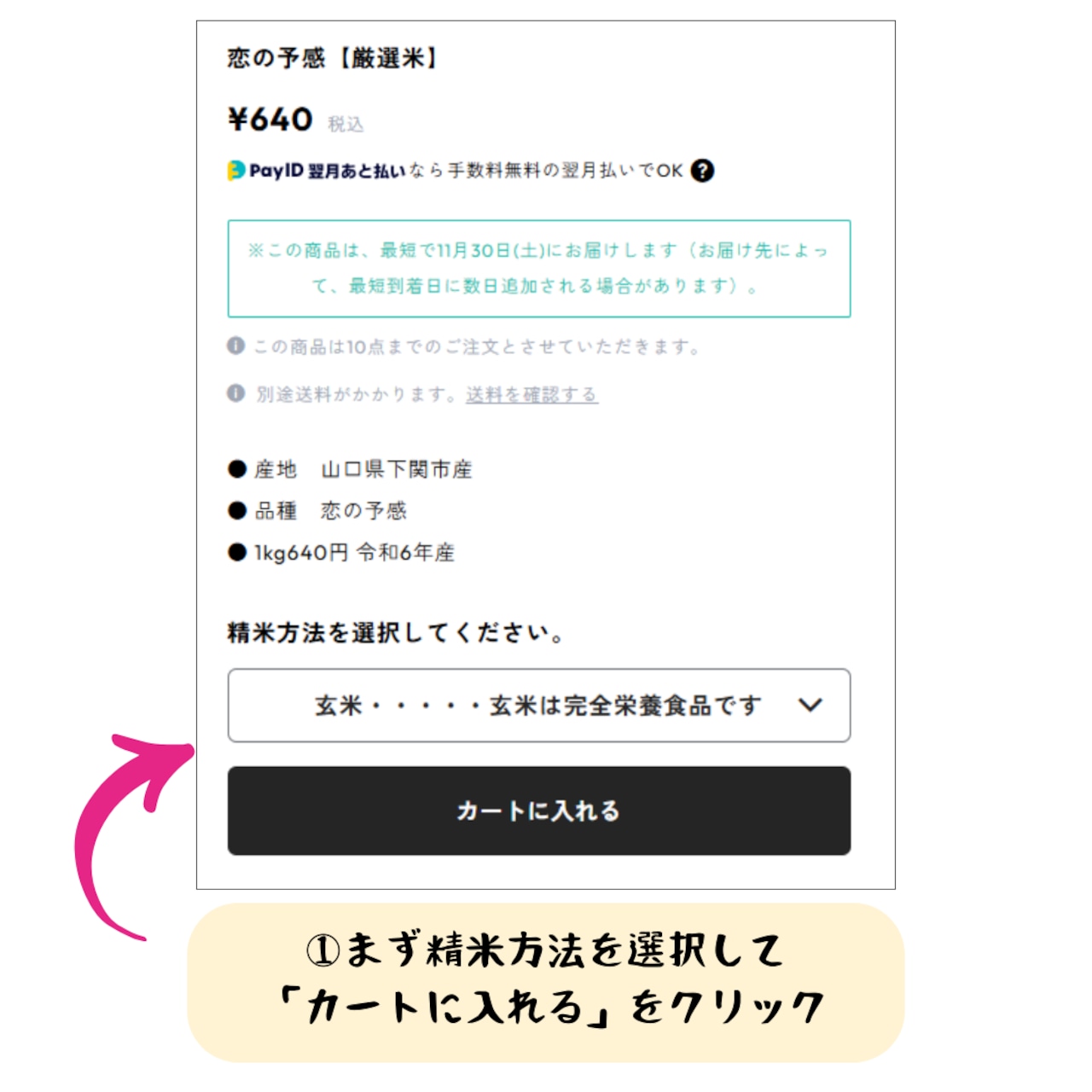The width and height of the screenshot is (1092, 1092).
Task: Click the info icon beside 別途送料 notice
Action: coord(236,393)
